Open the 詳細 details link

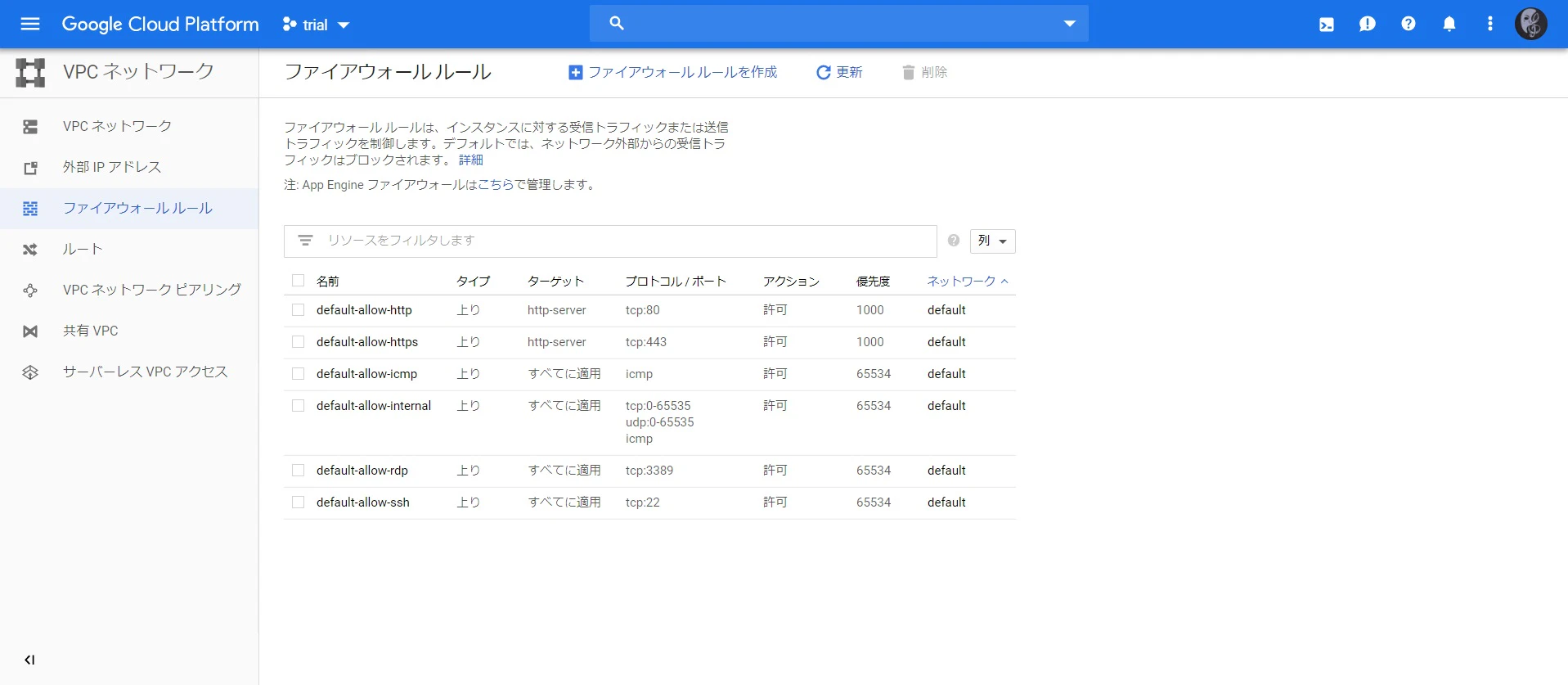point(471,160)
